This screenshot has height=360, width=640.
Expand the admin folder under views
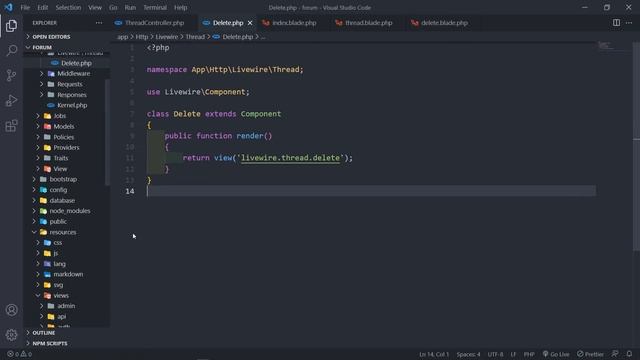(x=66, y=306)
